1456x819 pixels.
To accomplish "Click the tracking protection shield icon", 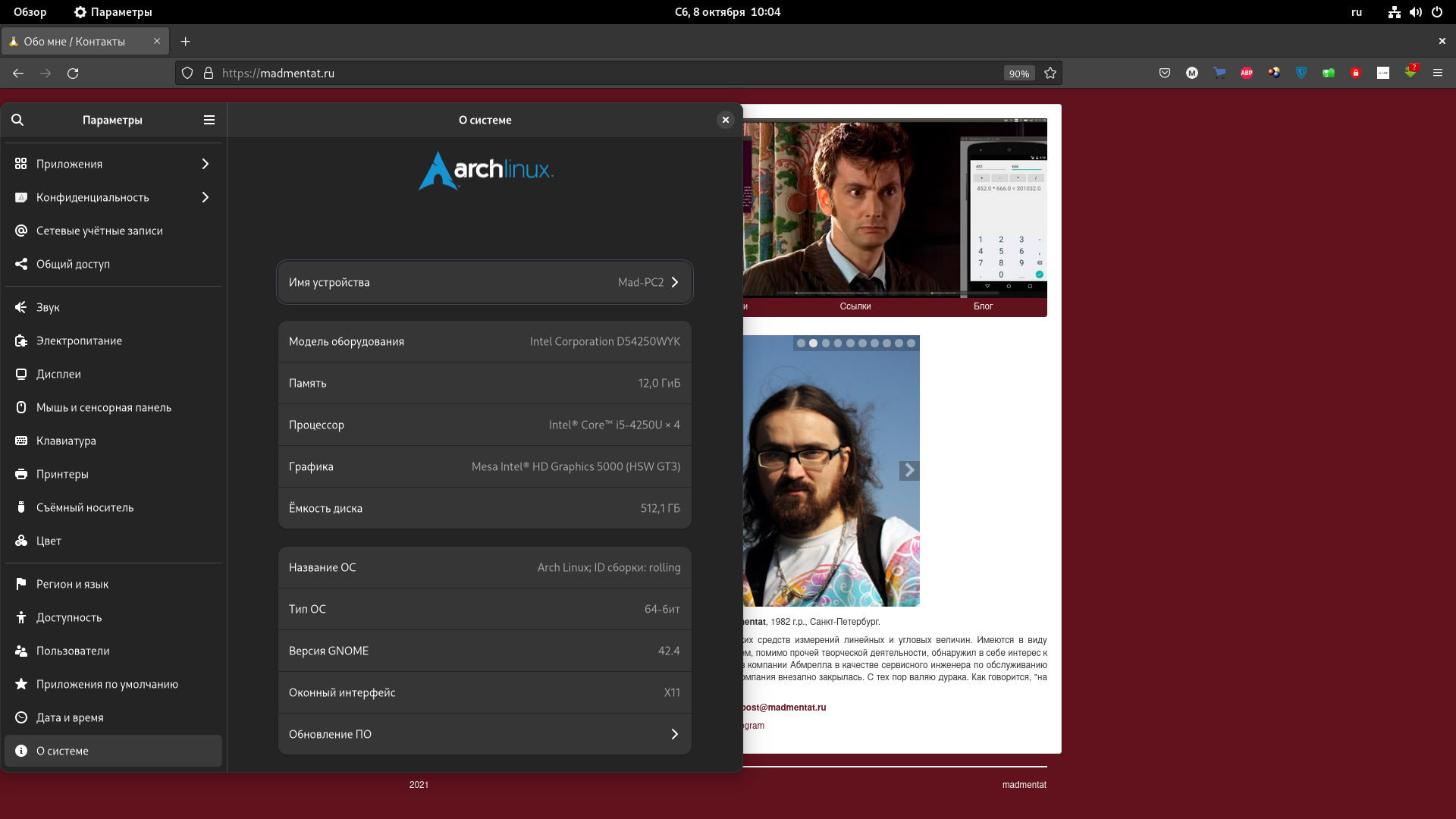I will [x=187, y=73].
